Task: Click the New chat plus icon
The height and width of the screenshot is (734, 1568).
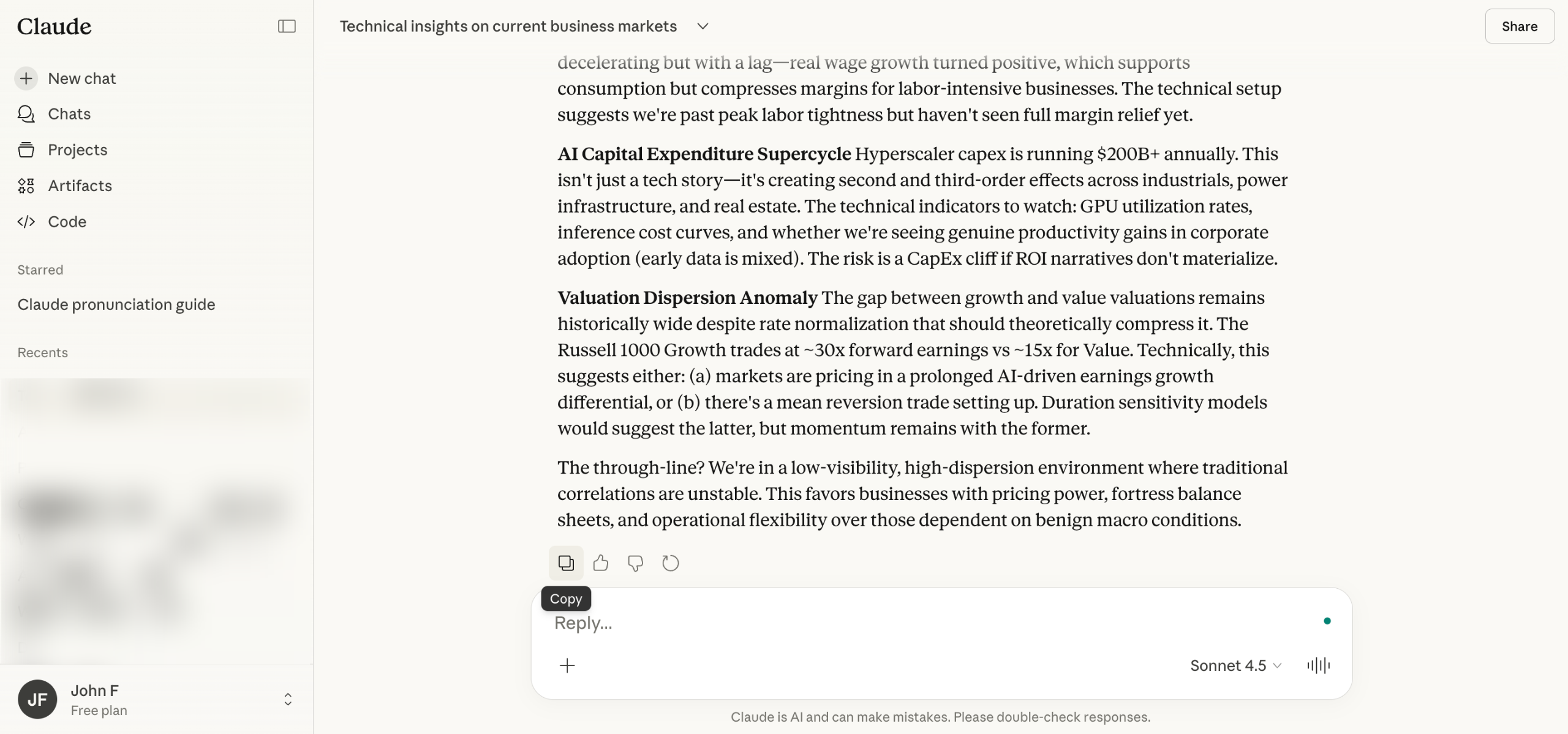Action: (26, 78)
